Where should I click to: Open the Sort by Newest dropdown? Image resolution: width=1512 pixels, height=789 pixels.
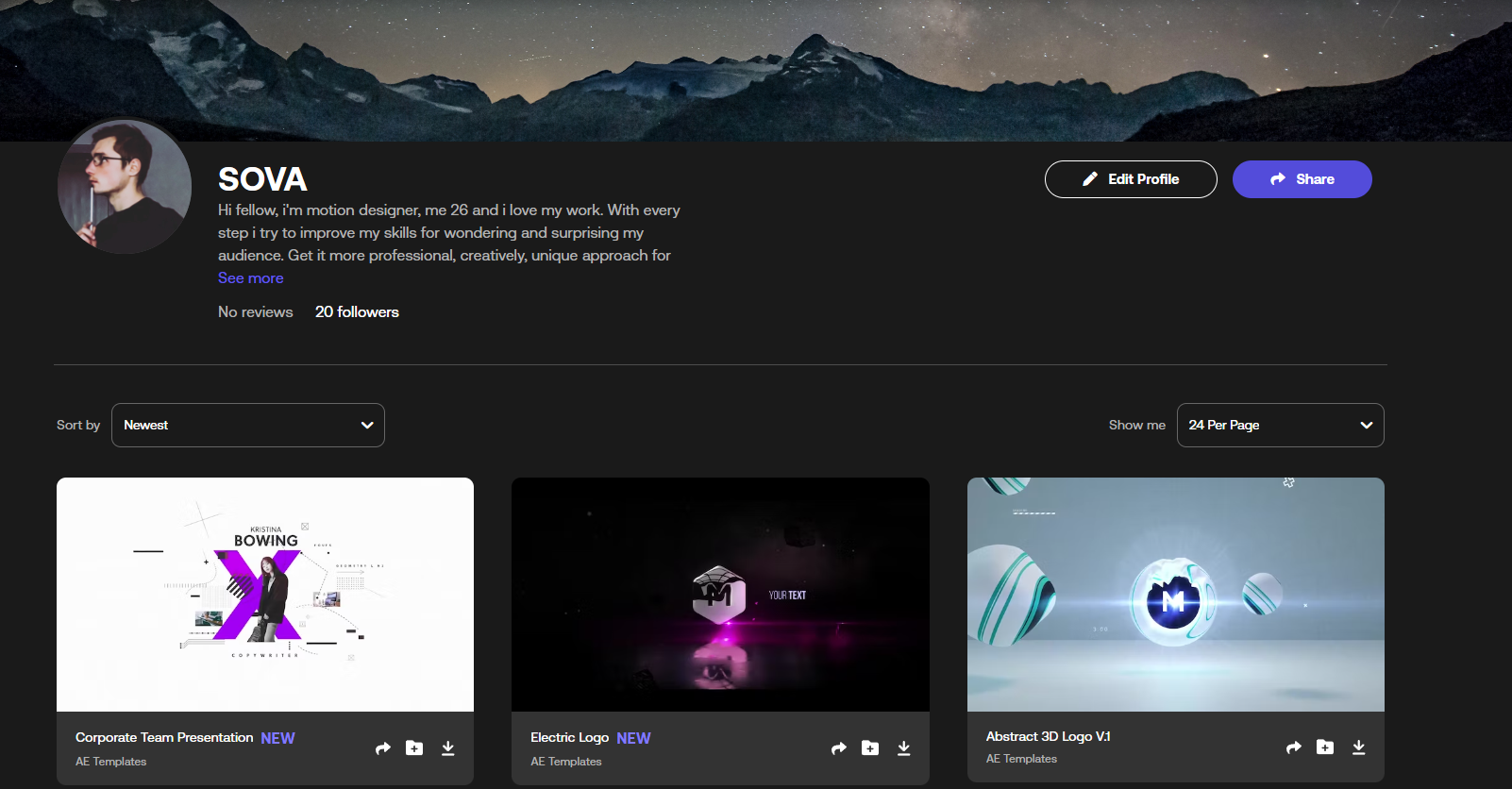248,426
